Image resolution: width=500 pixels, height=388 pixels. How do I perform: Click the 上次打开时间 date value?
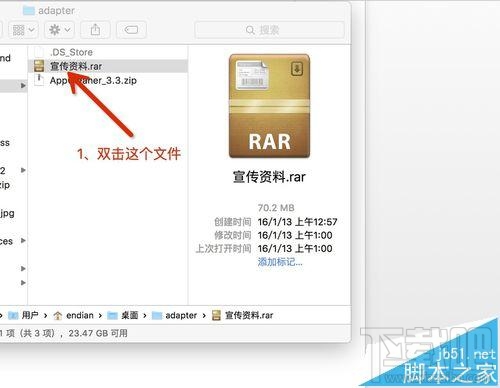click(295, 249)
